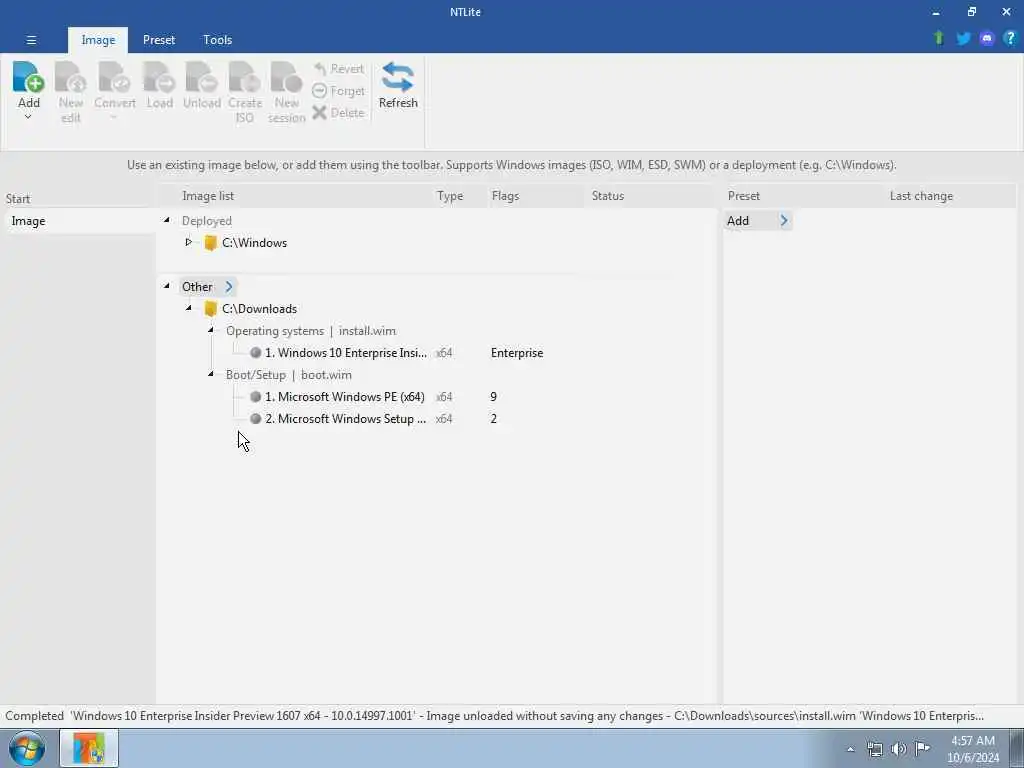
Task: Click the Preset column header
Action: [x=744, y=196]
